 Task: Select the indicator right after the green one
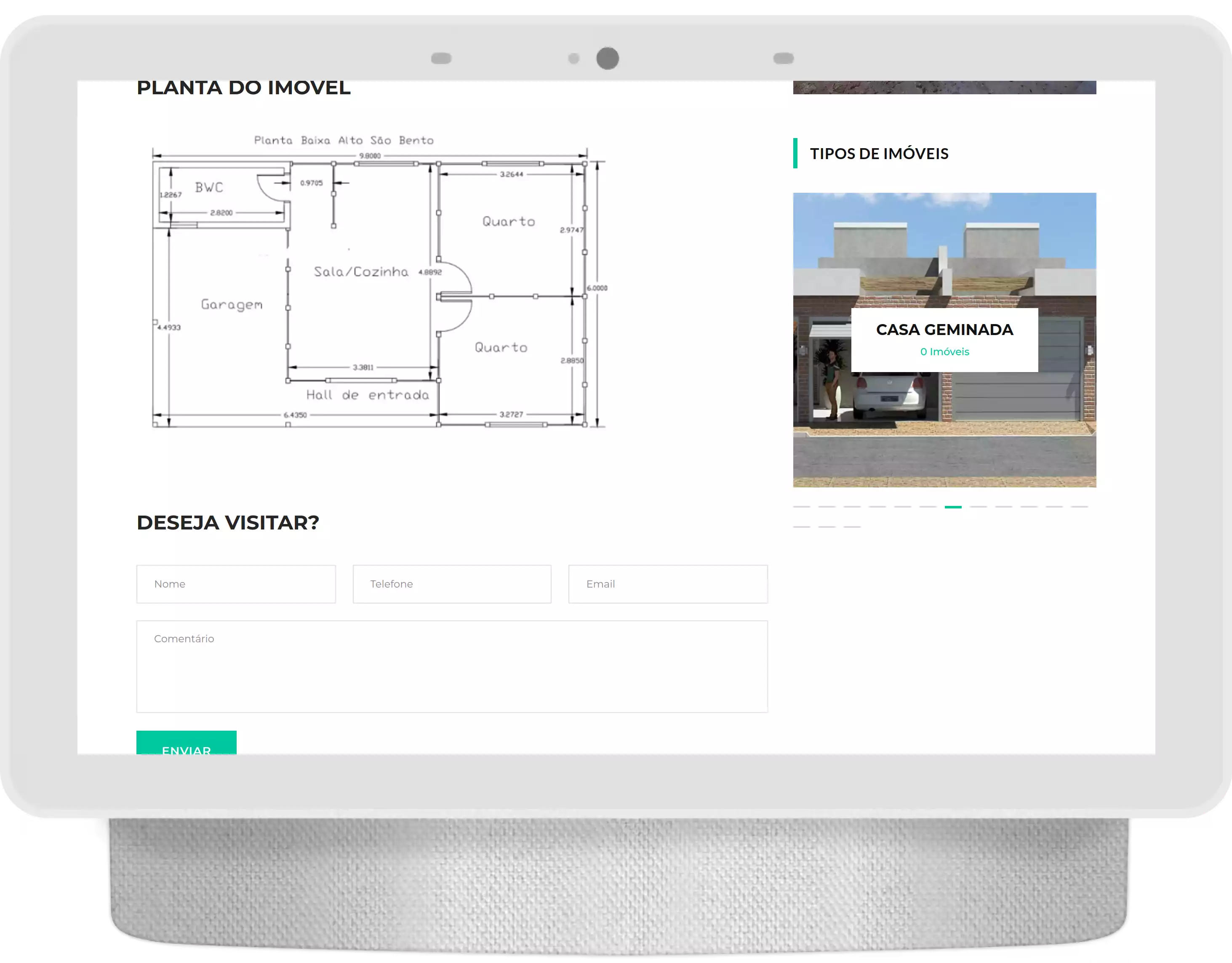point(978,507)
